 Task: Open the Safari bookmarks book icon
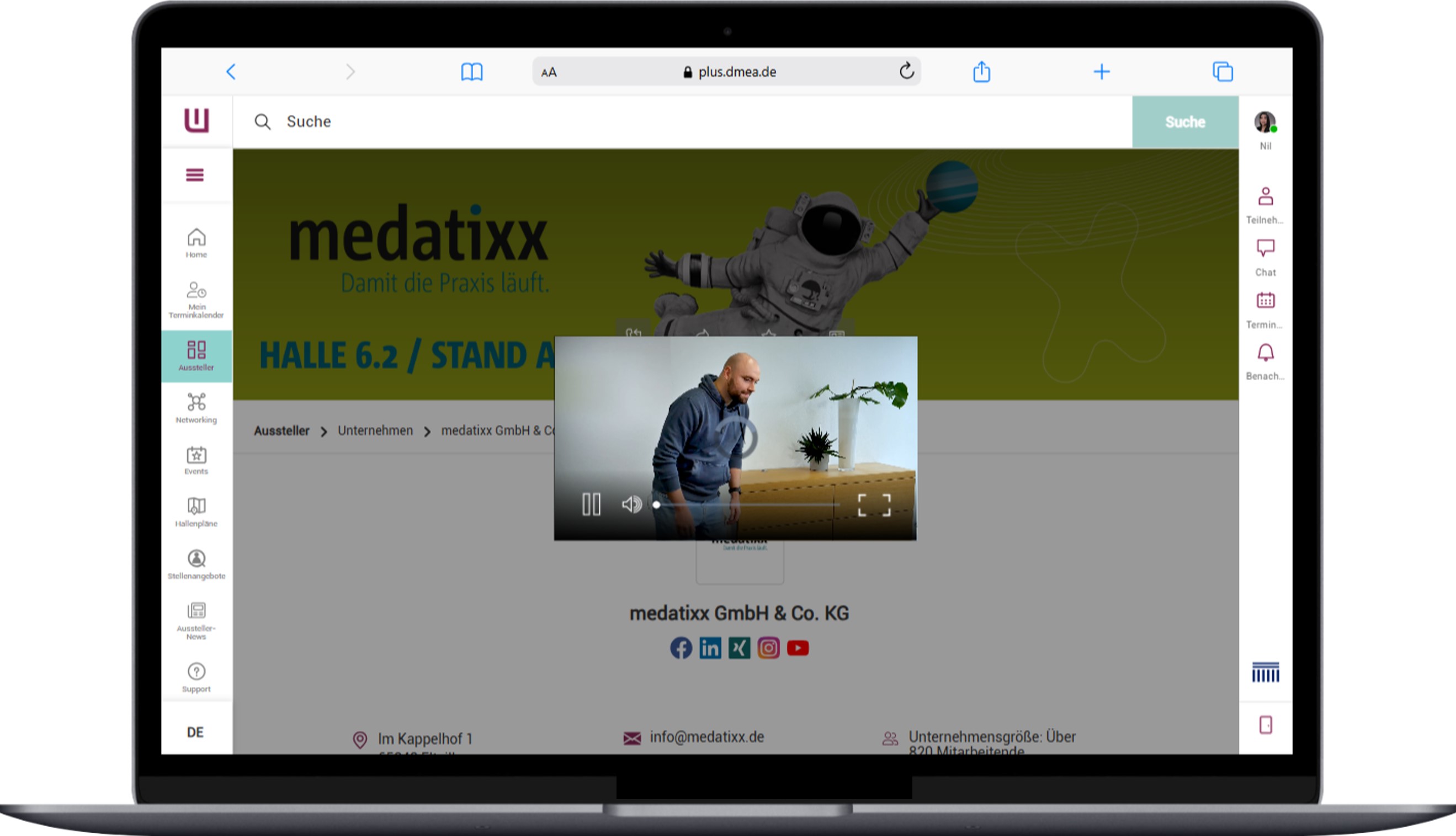(472, 72)
